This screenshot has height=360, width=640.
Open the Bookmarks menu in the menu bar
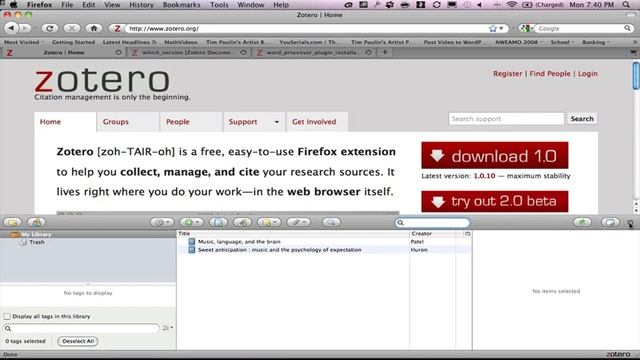181,5
